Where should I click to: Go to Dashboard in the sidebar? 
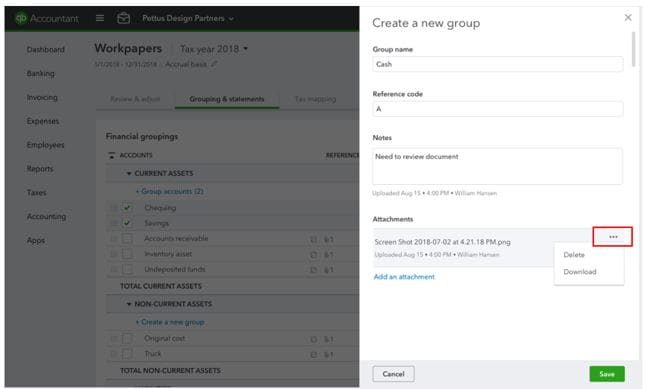pos(45,49)
